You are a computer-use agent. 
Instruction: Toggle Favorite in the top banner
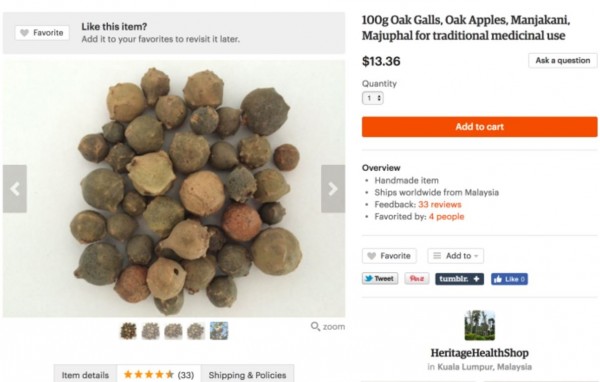click(42, 33)
